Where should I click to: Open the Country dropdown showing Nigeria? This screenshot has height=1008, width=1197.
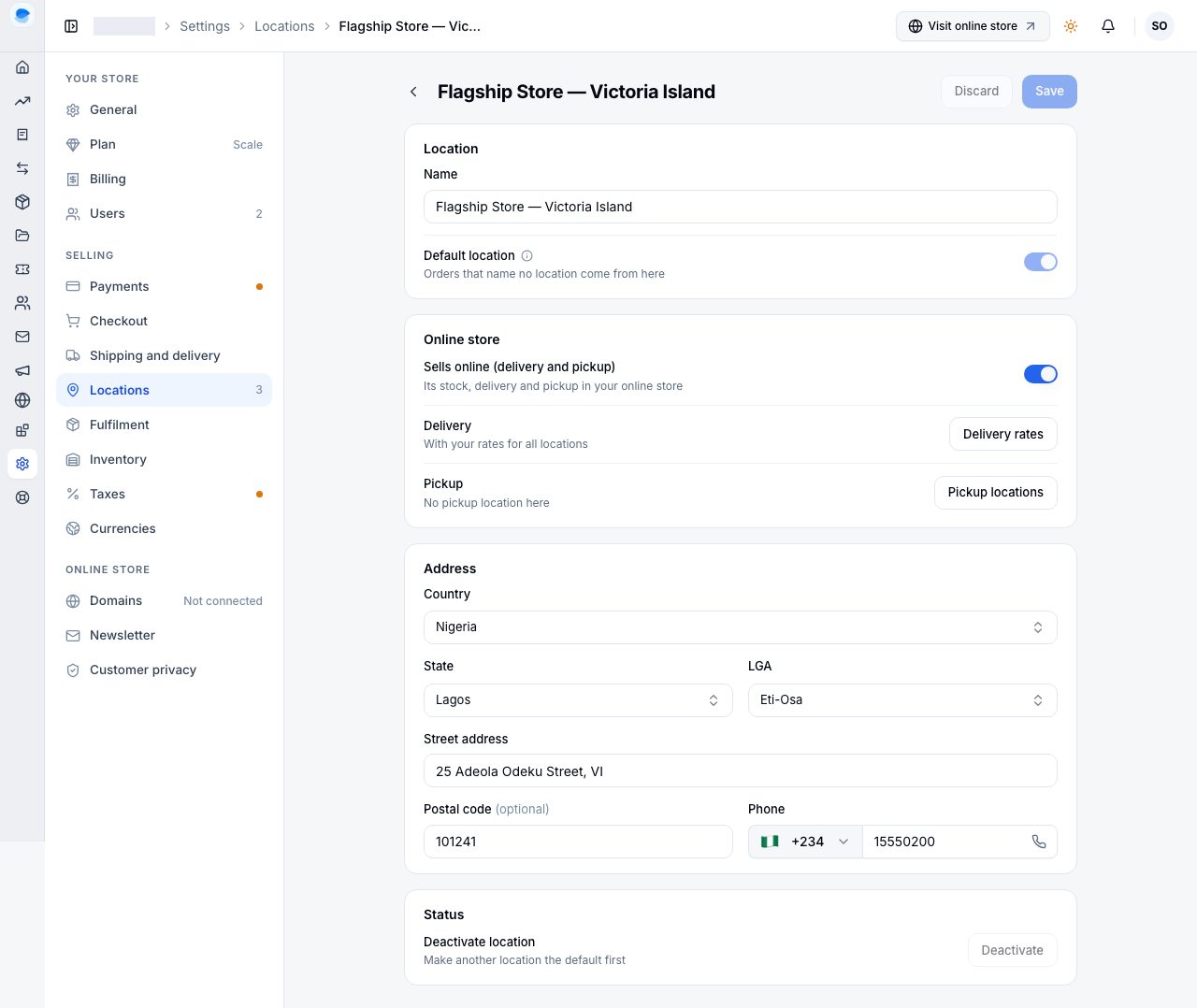[x=741, y=627]
